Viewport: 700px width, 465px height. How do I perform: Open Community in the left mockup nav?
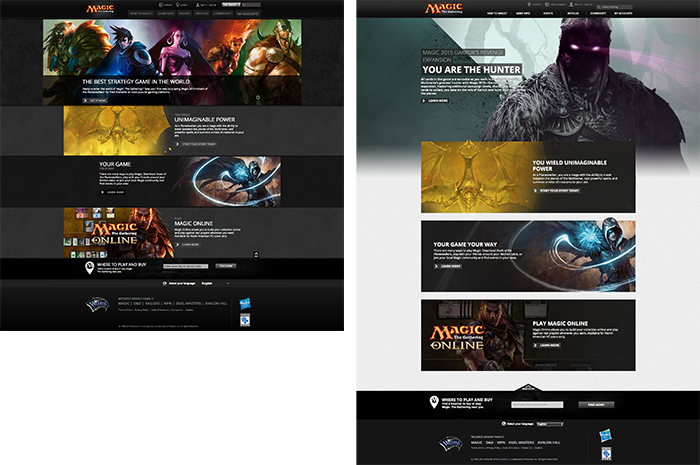tap(222, 13)
